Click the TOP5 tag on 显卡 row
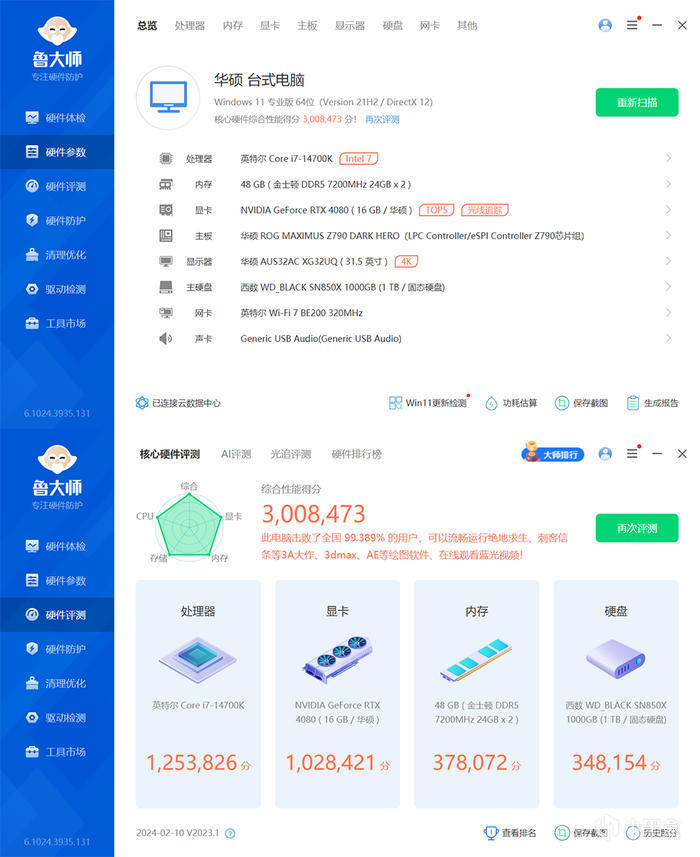Screen dimensions: 700x857 436,210
